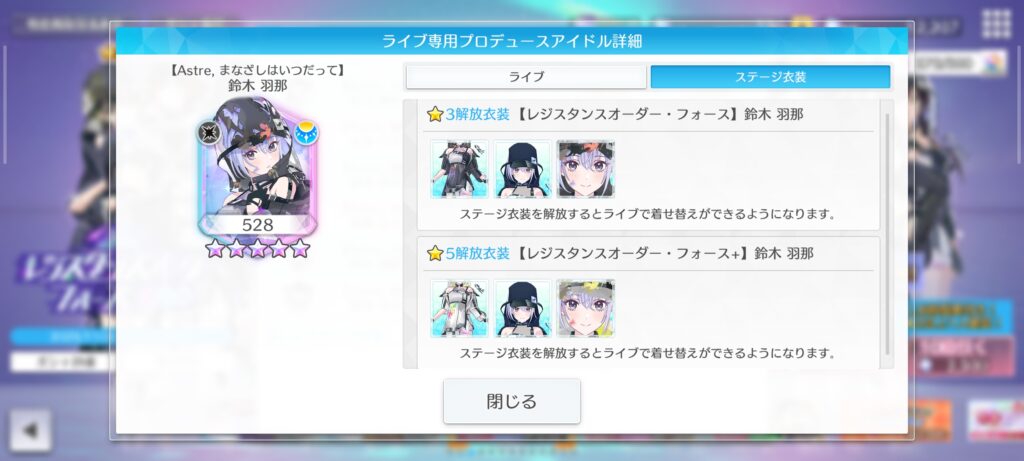The image size is (1024, 461).
Task: View the face close-up thumbnail in 3解放衣装
Action: pyautogui.click(x=585, y=168)
